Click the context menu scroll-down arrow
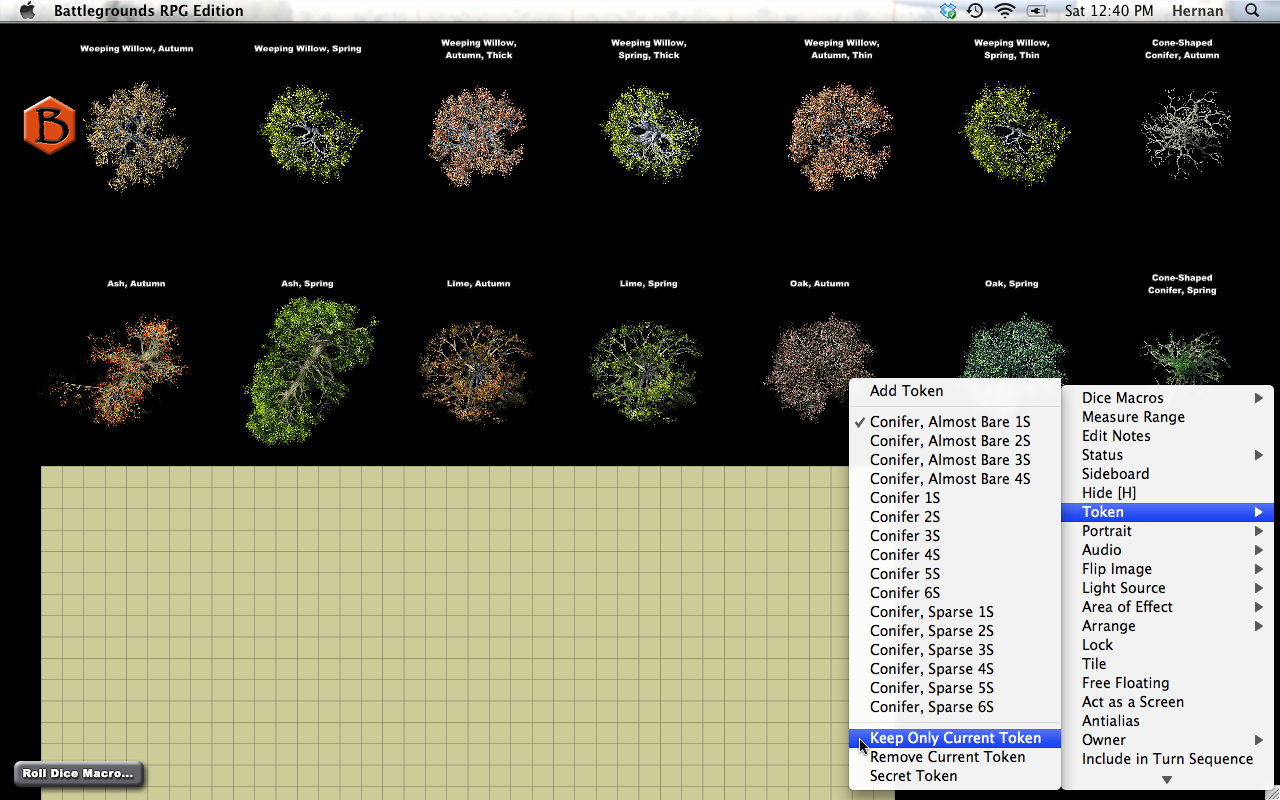This screenshot has width=1280, height=800. click(1167, 779)
